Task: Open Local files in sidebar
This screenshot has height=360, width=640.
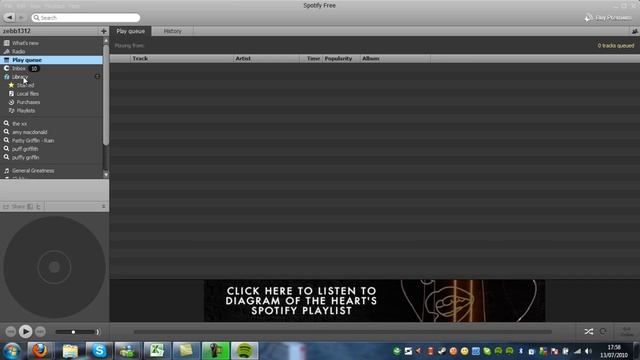Action: coord(28,94)
